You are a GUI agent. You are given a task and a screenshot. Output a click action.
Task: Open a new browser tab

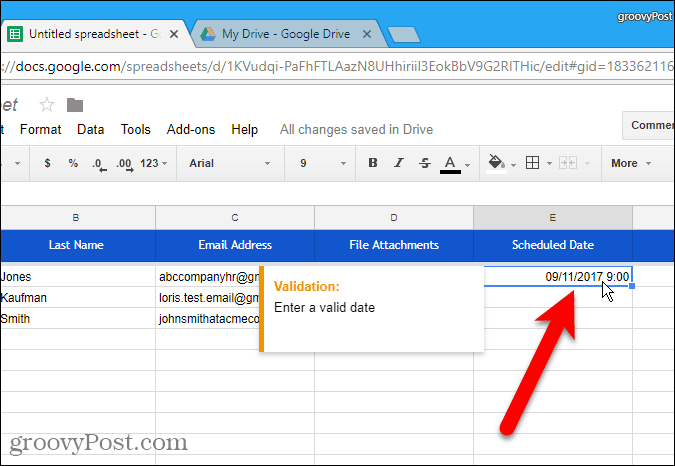404,34
